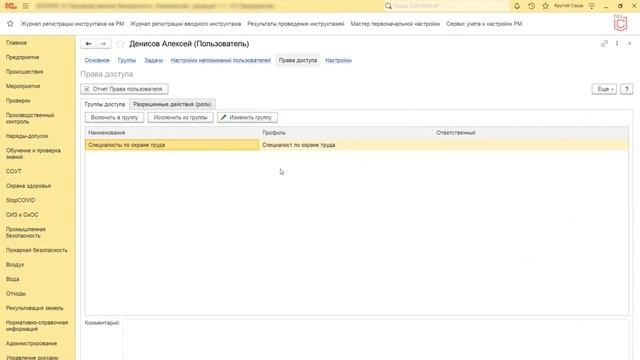This screenshot has height=360, width=640.
Task: Open Охрана здоровья section
Action: (28, 186)
